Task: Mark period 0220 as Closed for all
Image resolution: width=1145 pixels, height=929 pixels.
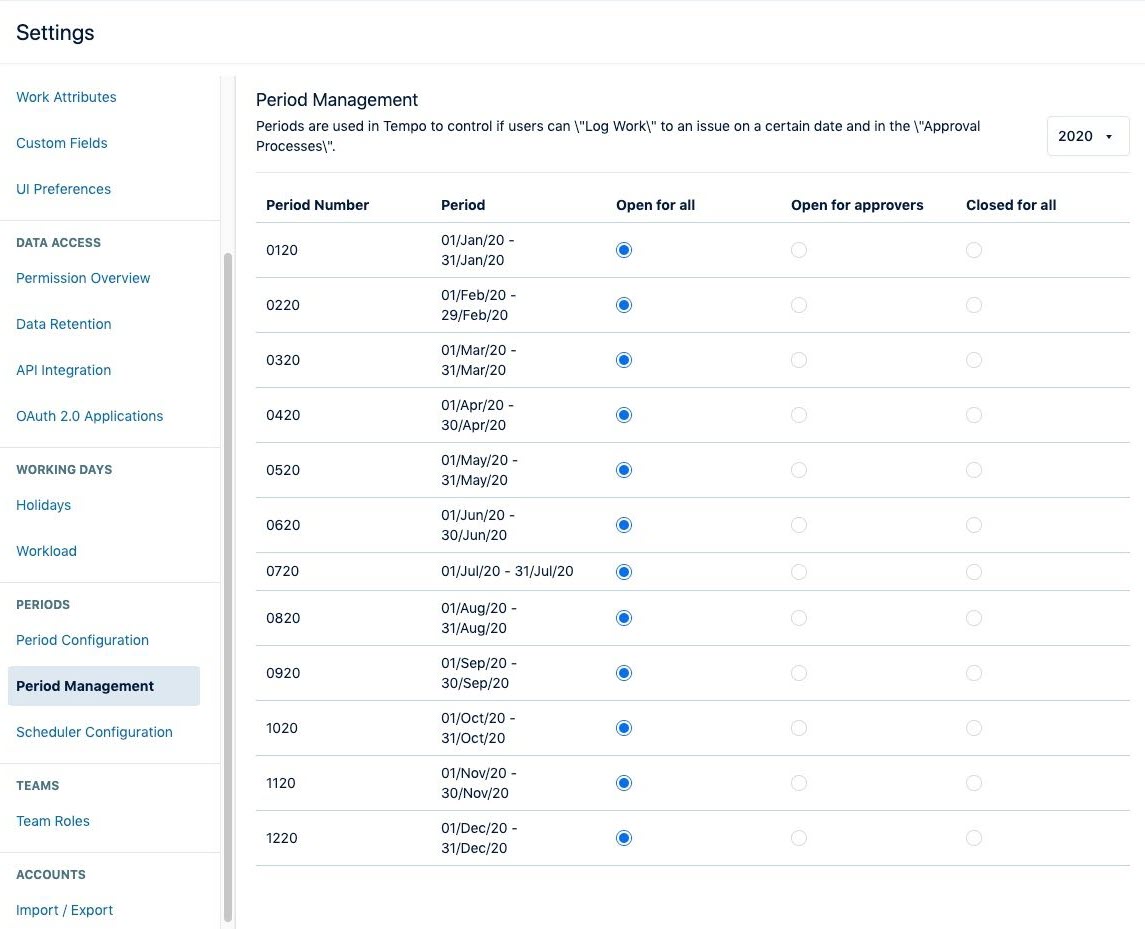Action: 973,304
